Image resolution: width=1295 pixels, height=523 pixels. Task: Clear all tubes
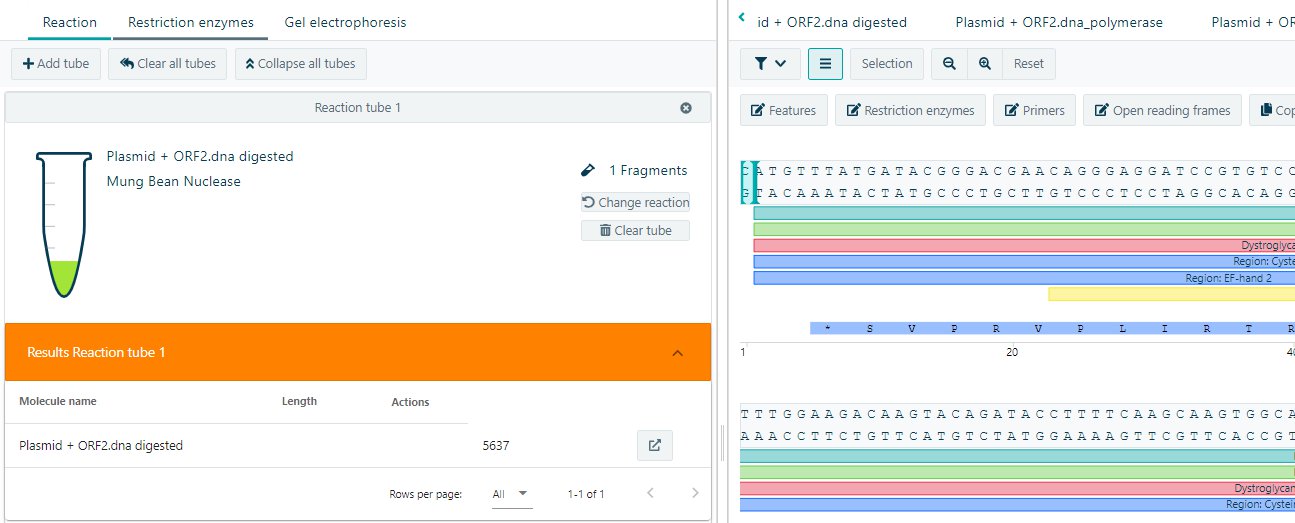168,64
